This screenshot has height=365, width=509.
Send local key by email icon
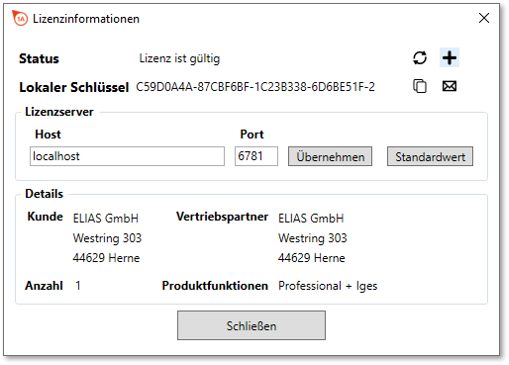(449, 86)
